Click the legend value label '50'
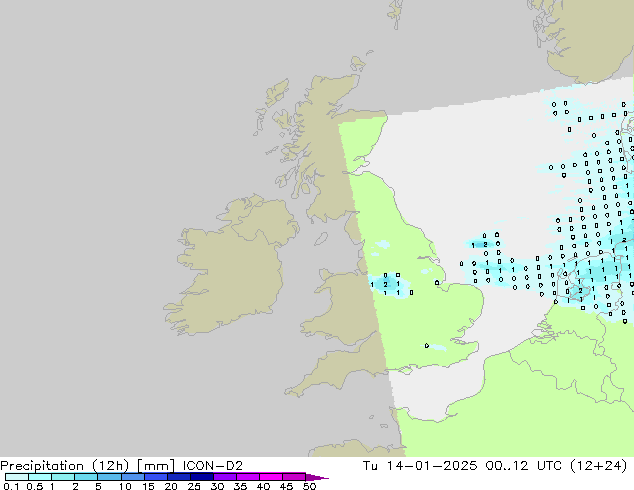 pos(309,487)
